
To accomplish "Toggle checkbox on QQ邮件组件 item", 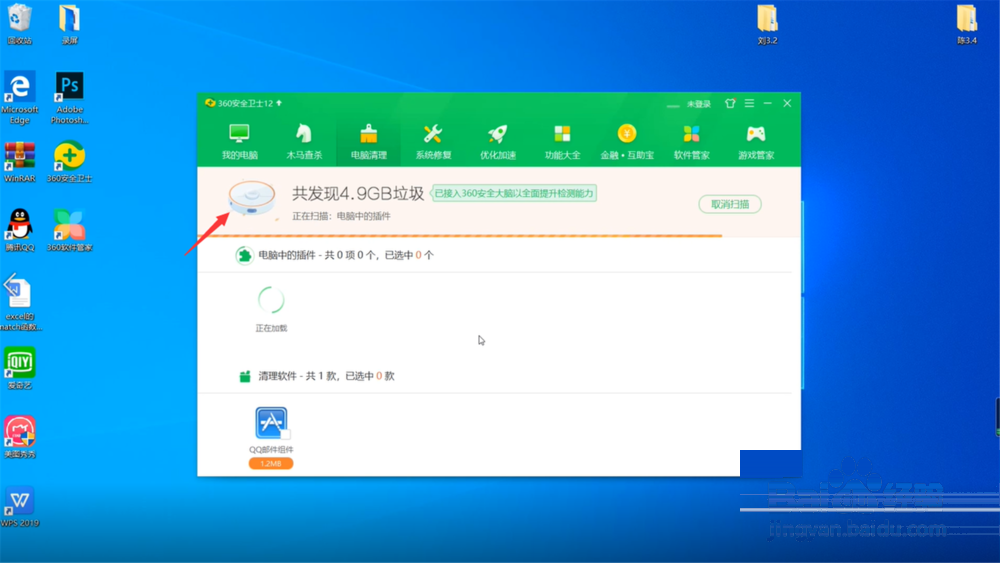I will pos(285,434).
